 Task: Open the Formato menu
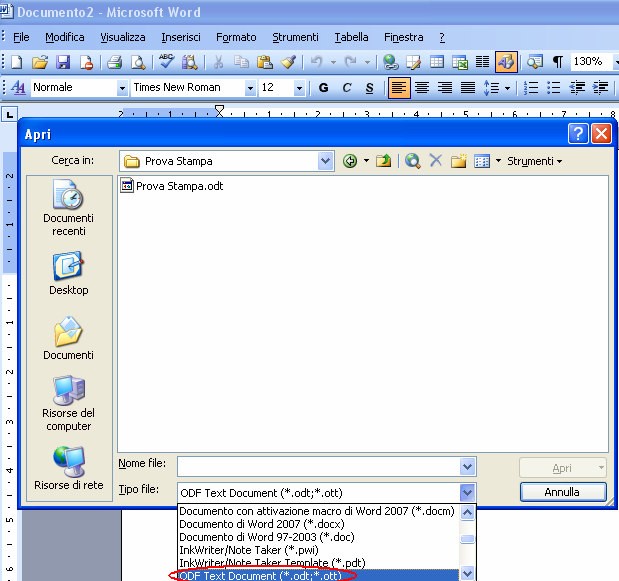[x=236, y=37]
